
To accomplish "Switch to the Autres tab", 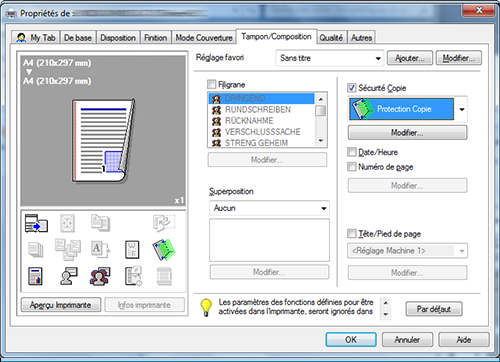I will click(x=362, y=38).
